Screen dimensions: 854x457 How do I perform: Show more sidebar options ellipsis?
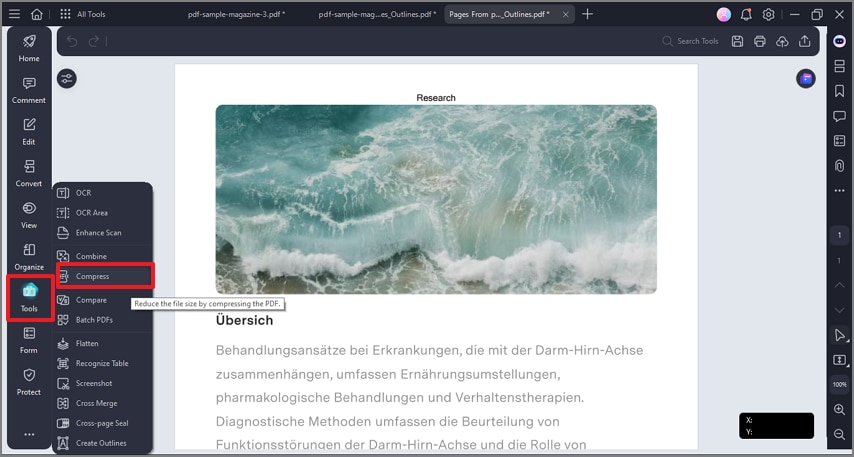(x=29, y=434)
